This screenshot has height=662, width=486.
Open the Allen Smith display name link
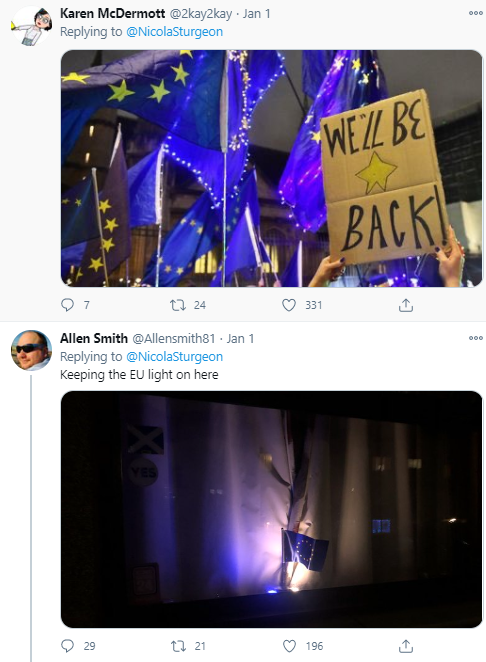pos(94,338)
